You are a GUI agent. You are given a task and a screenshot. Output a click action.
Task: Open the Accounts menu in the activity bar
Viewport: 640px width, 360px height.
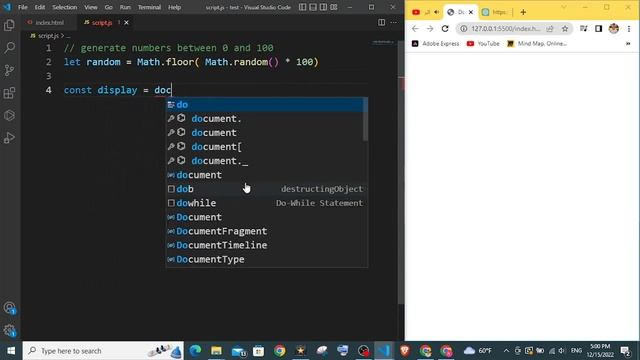[x=9, y=308]
